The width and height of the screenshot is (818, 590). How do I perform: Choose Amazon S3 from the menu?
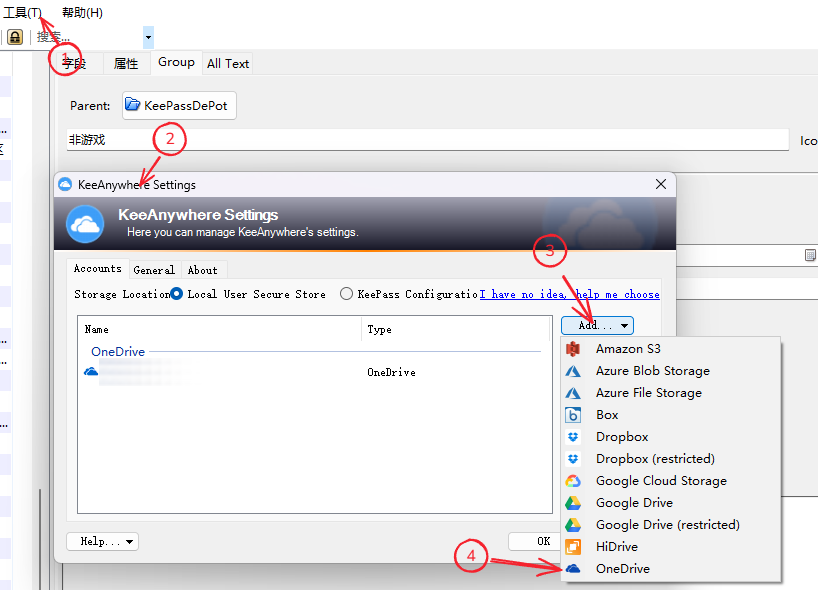click(671, 348)
